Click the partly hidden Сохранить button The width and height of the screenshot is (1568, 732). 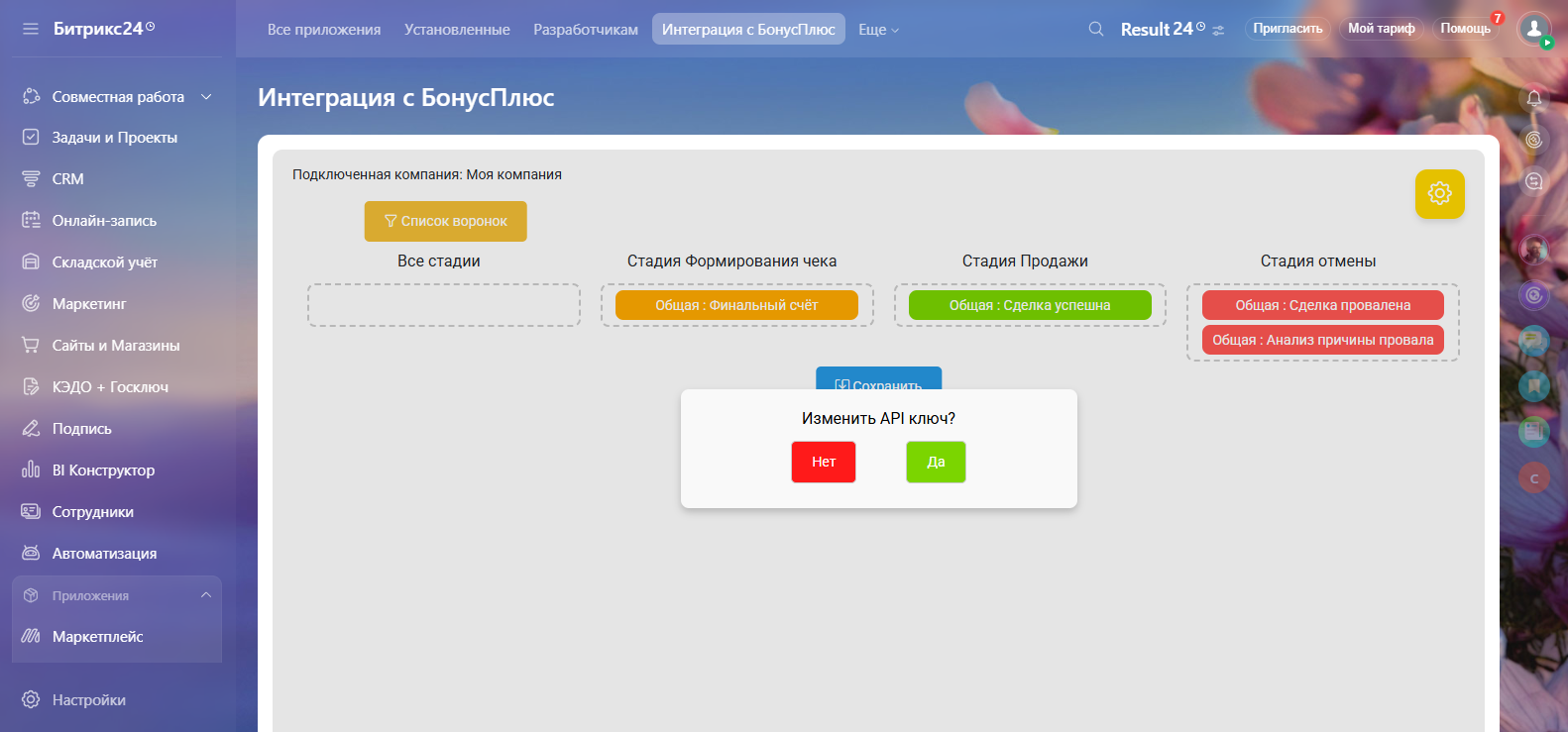point(879,378)
